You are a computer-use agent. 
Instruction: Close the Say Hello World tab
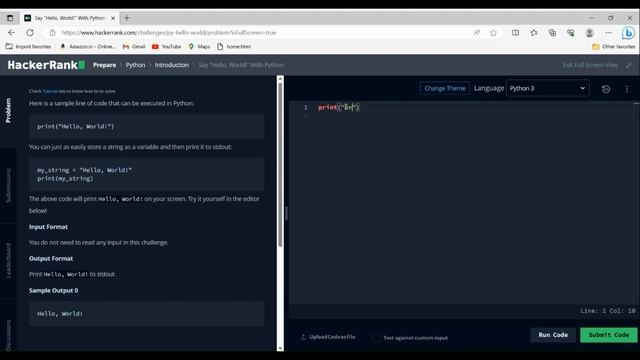click(x=113, y=18)
